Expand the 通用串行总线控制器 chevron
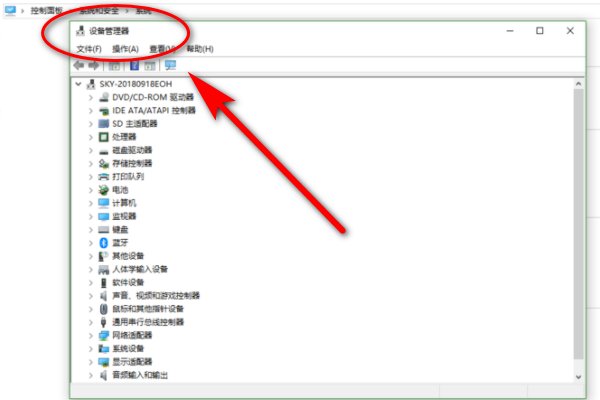This screenshot has width=600, height=400. point(91,322)
